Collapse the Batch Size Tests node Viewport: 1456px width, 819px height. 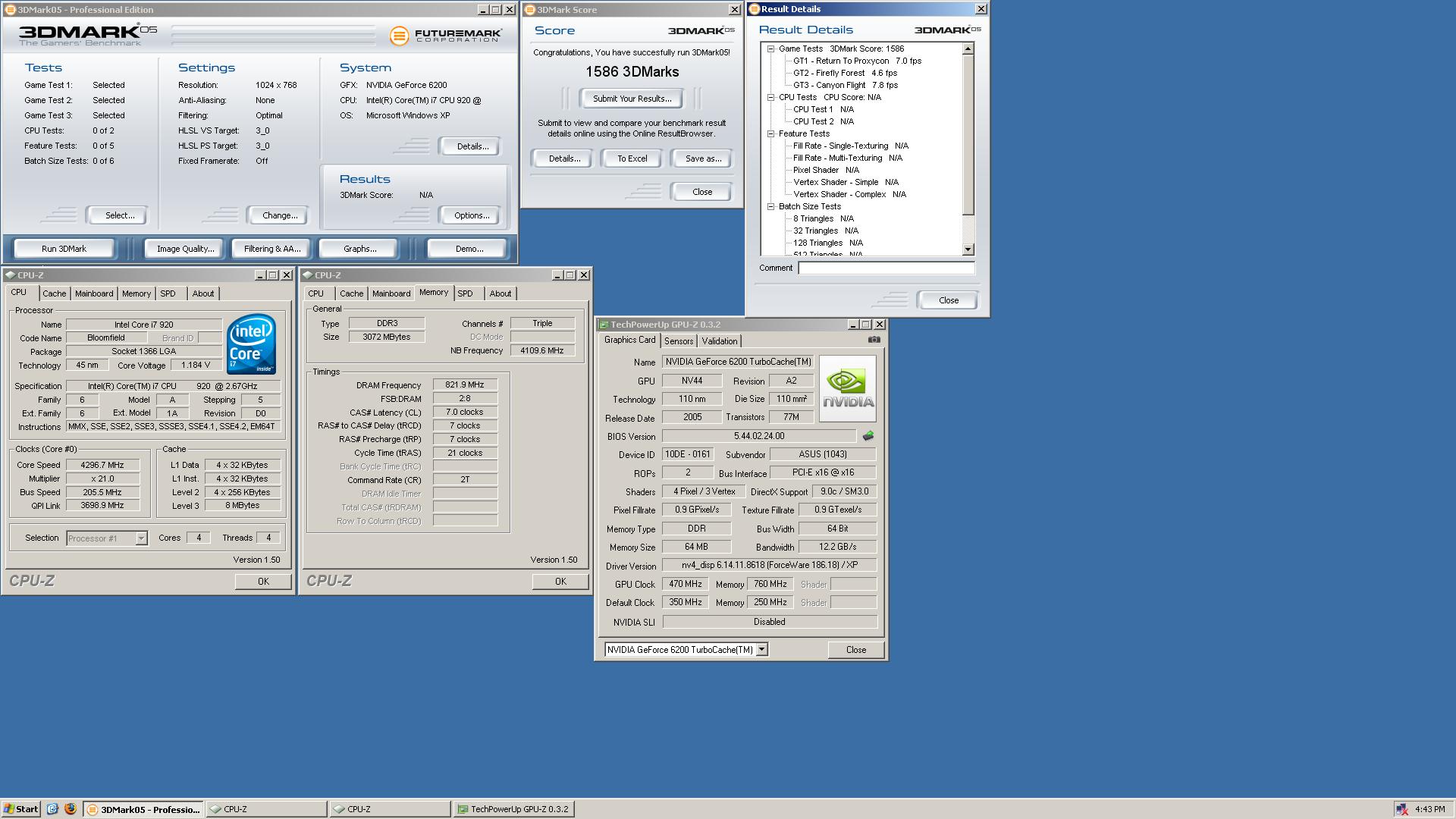pyautogui.click(x=770, y=206)
